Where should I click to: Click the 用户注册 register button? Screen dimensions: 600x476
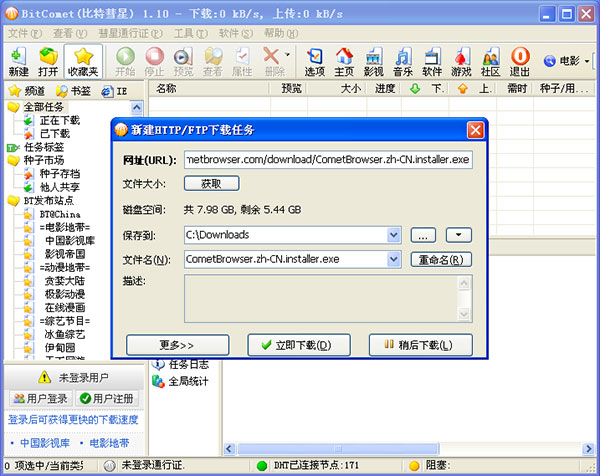click(x=107, y=399)
